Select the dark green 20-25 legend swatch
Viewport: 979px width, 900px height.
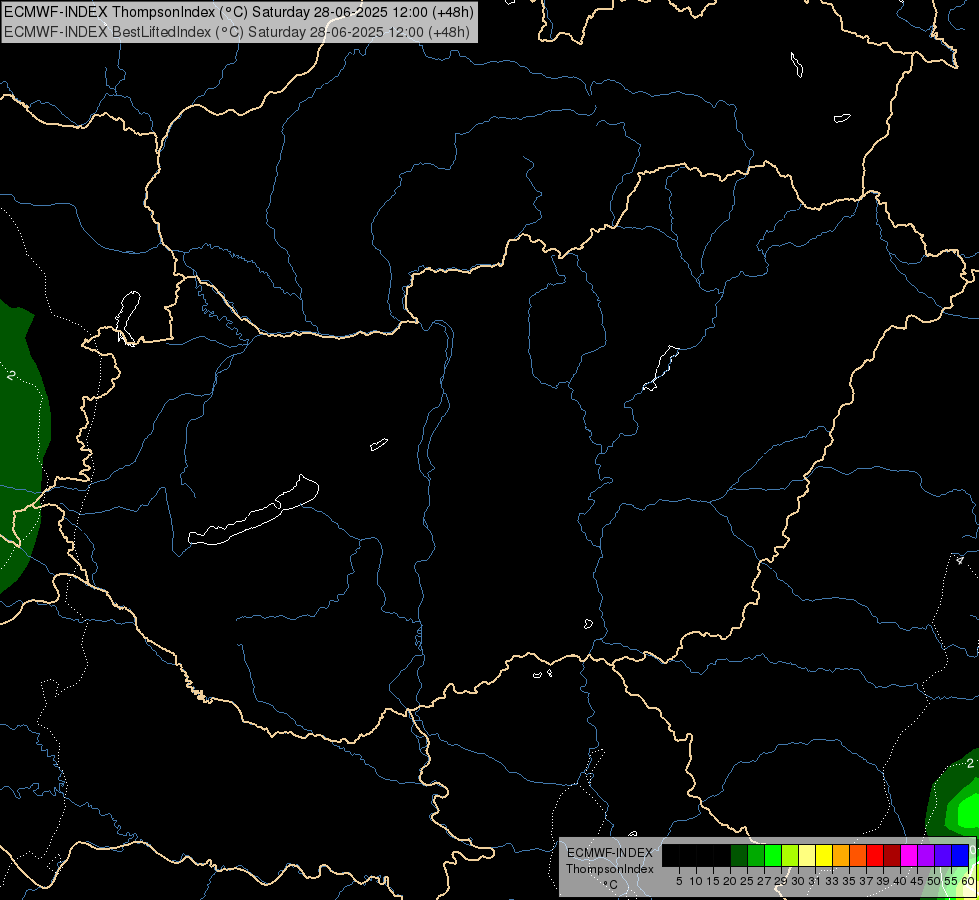click(739, 856)
